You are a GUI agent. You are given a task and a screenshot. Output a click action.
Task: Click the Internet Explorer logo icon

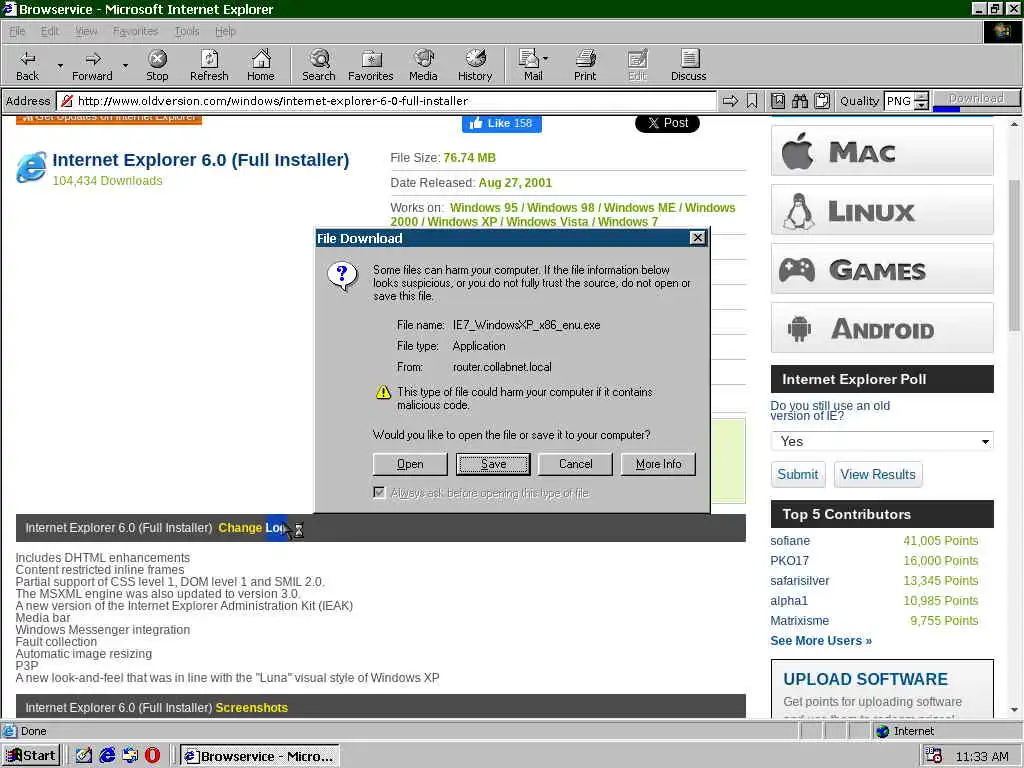[x=31, y=167]
